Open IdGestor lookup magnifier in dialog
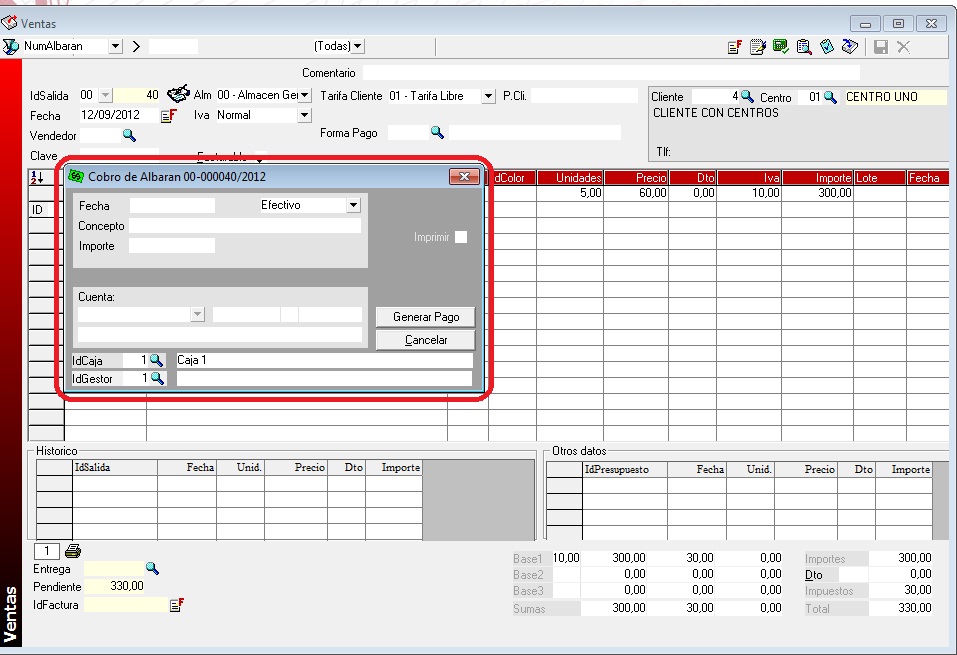The height and width of the screenshot is (655, 957). tap(157, 378)
